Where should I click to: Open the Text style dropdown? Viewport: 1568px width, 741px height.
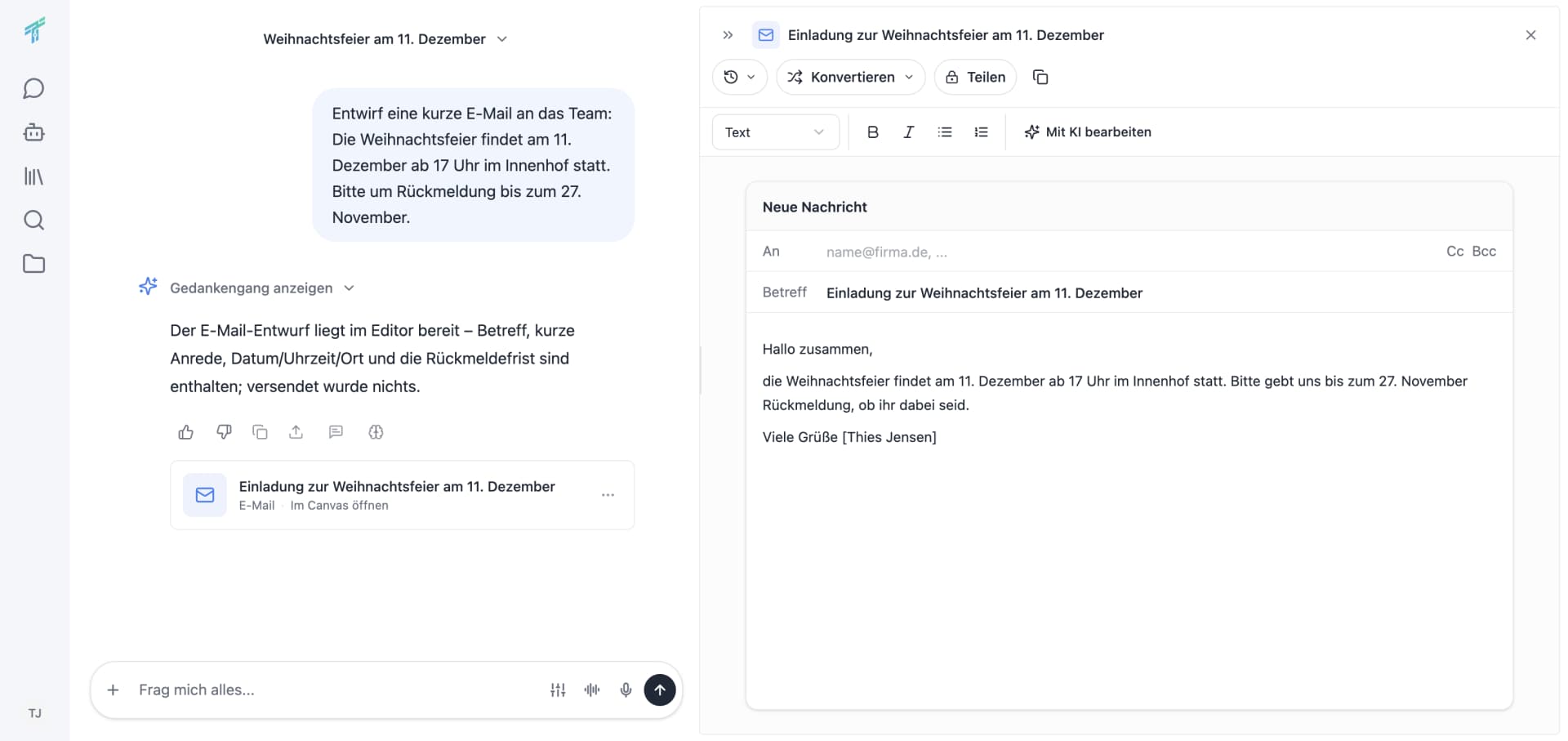776,132
